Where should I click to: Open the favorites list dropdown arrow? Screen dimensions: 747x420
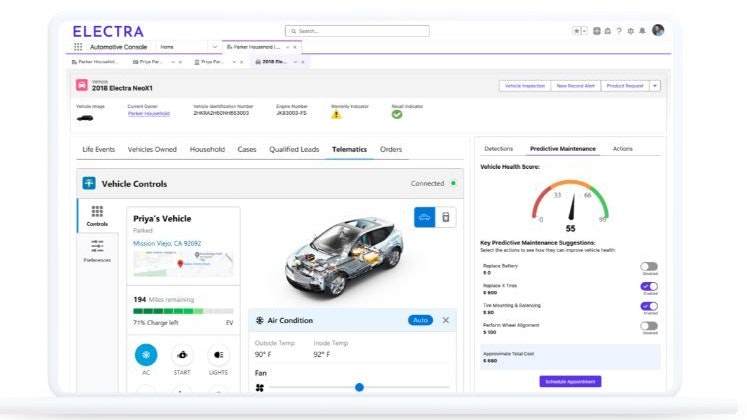tap(584, 31)
